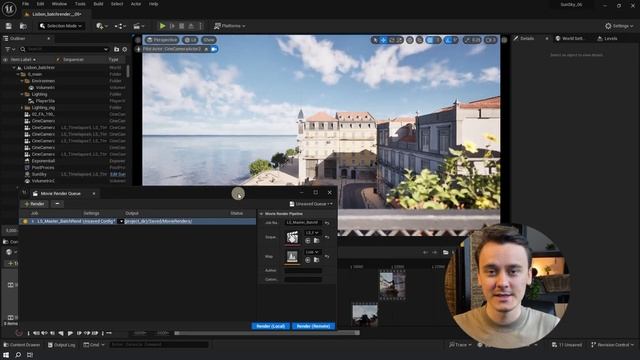This screenshot has width=640, height=360.
Task: Start rendering with Render (Local)
Action: click(x=271, y=326)
